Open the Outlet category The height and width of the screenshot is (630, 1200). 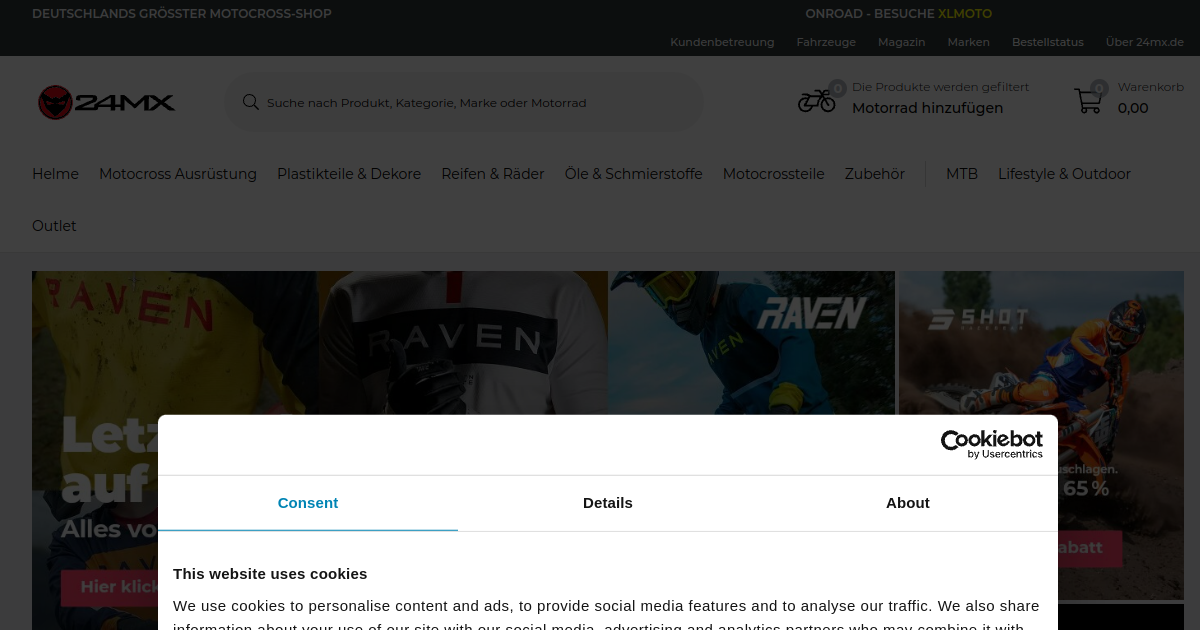click(54, 226)
